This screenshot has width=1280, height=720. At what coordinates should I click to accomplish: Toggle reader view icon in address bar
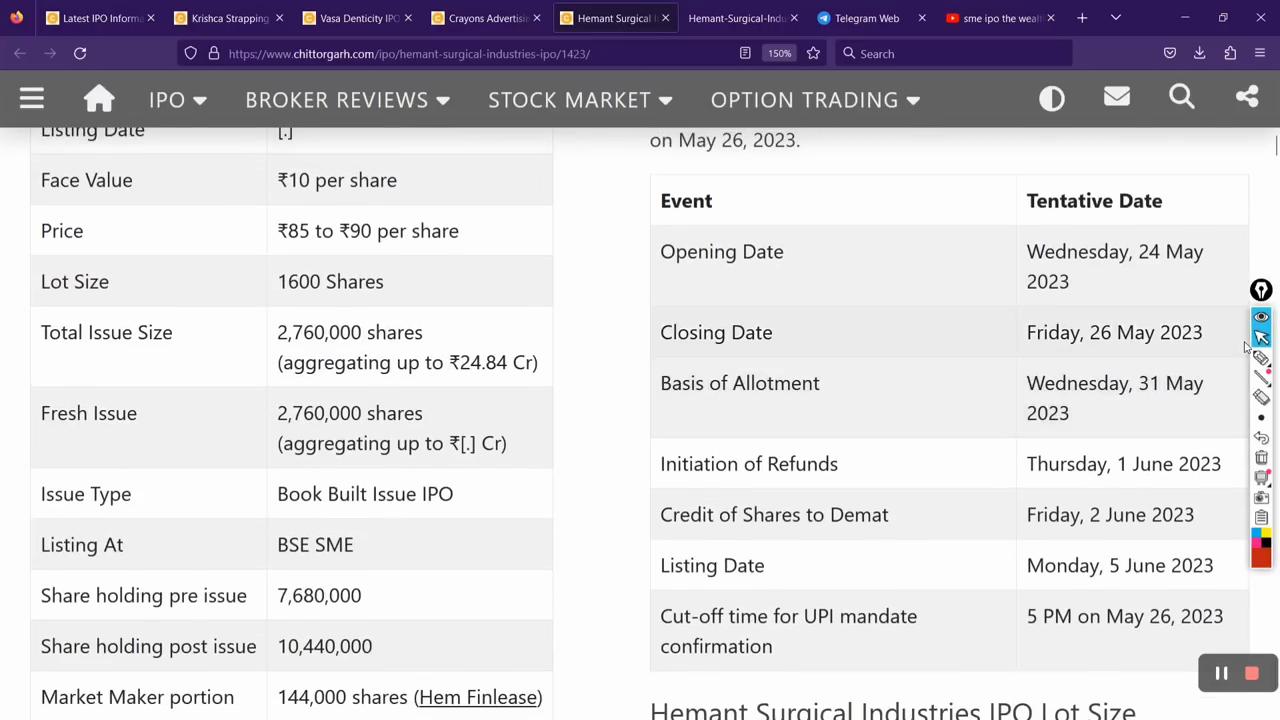tap(745, 53)
